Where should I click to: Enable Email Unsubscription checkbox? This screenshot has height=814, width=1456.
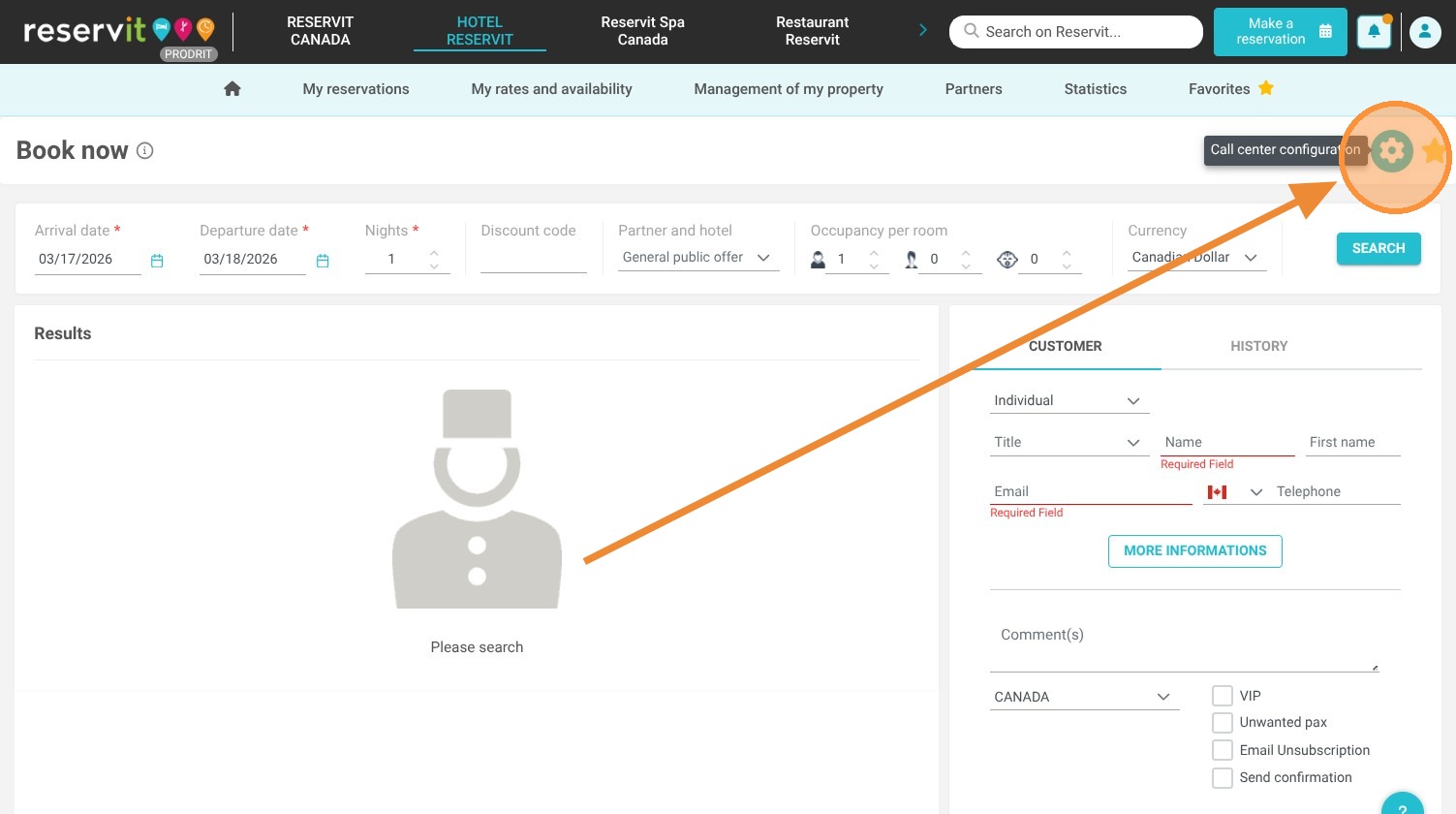pyautogui.click(x=1223, y=750)
